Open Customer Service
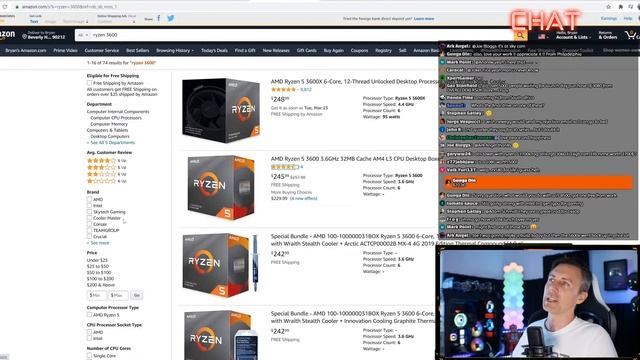The width and height of the screenshot is (640, 360). point(102,51)
